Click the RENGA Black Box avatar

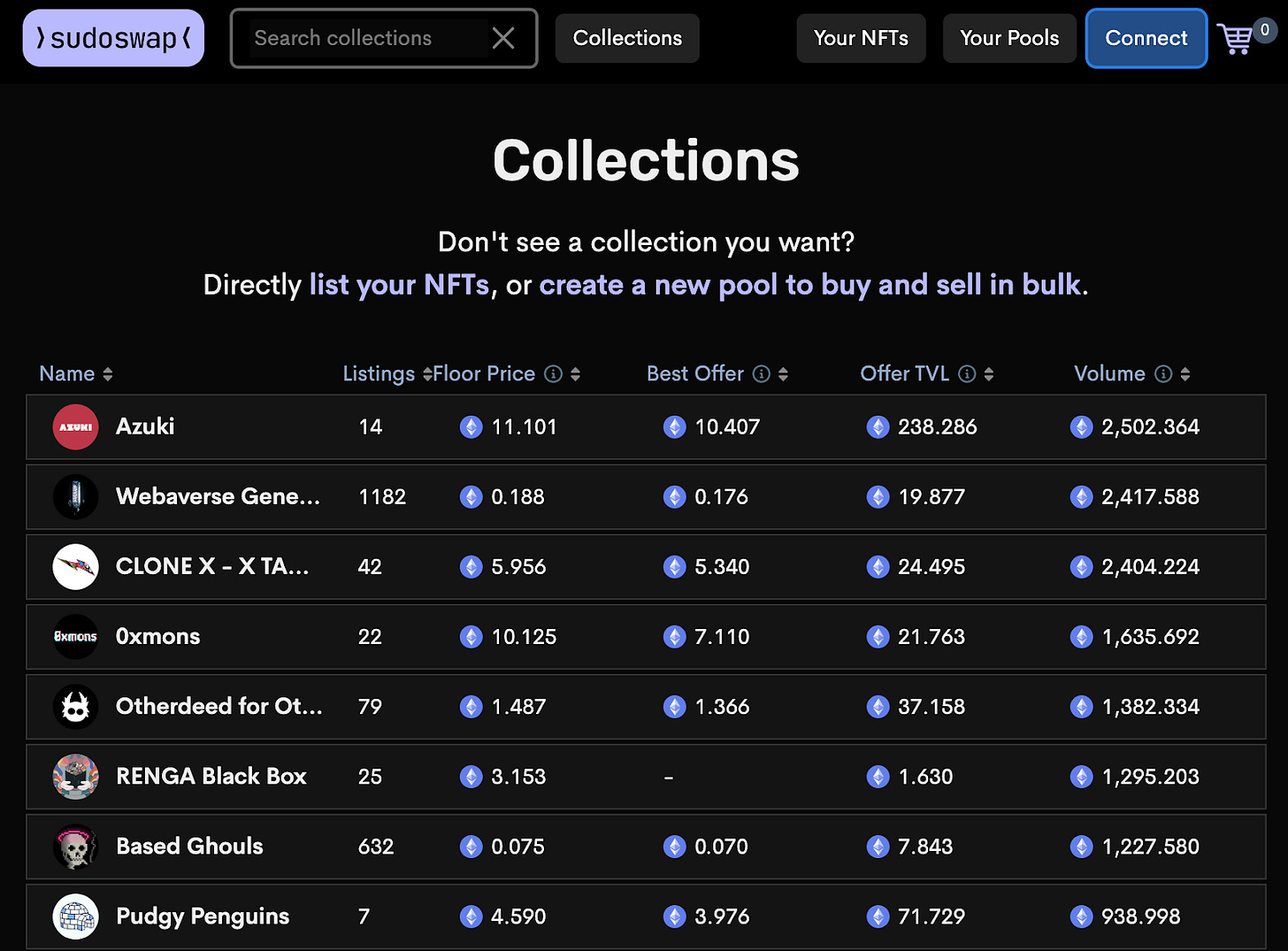tap(75, 777)
